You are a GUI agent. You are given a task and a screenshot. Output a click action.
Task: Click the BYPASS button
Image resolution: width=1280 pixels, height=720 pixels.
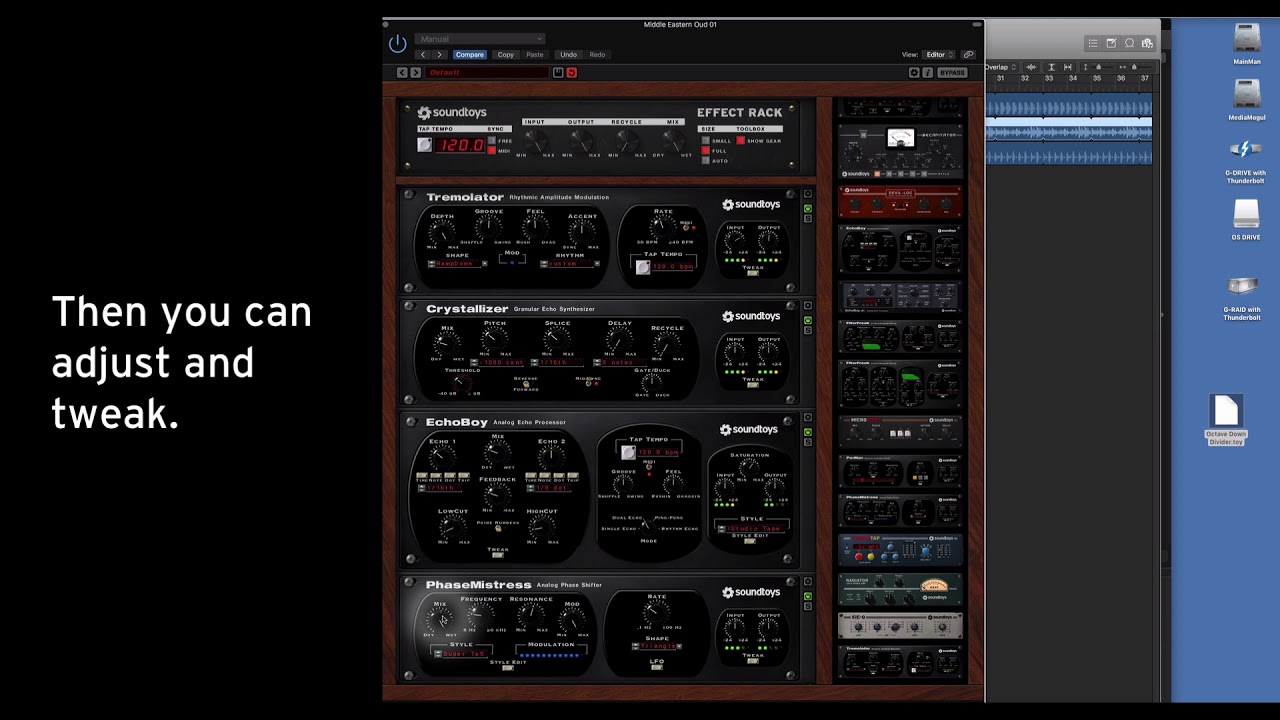point(953,73)
